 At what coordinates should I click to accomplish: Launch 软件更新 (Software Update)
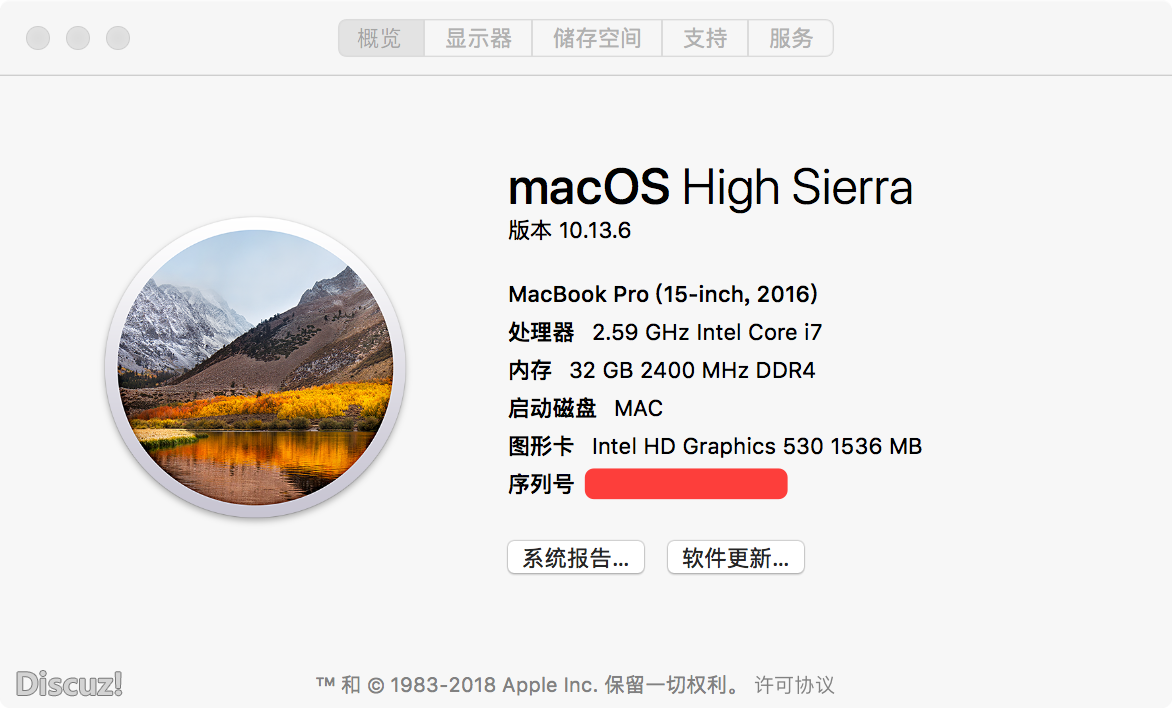[x=735, y=558]
